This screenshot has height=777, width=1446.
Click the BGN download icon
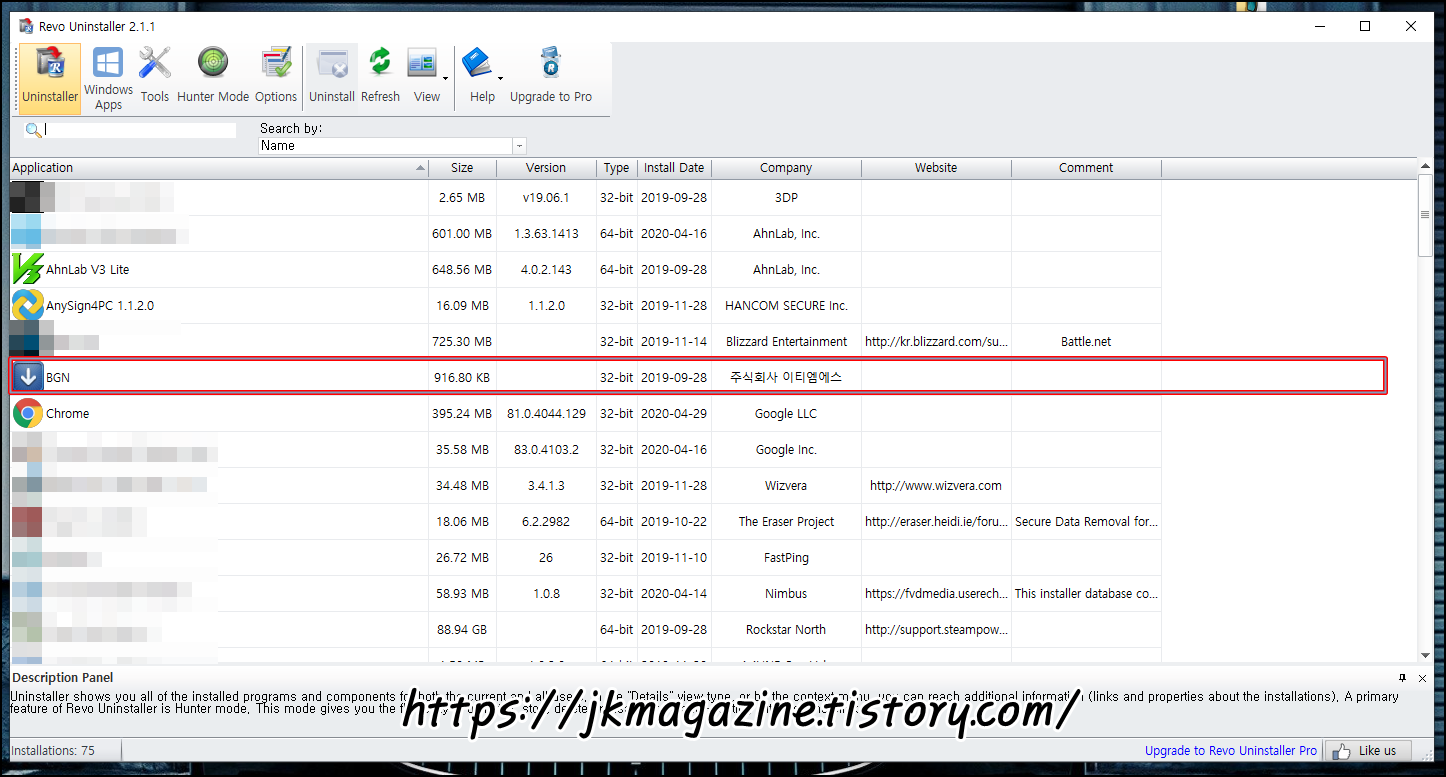[x=28, y=377]
